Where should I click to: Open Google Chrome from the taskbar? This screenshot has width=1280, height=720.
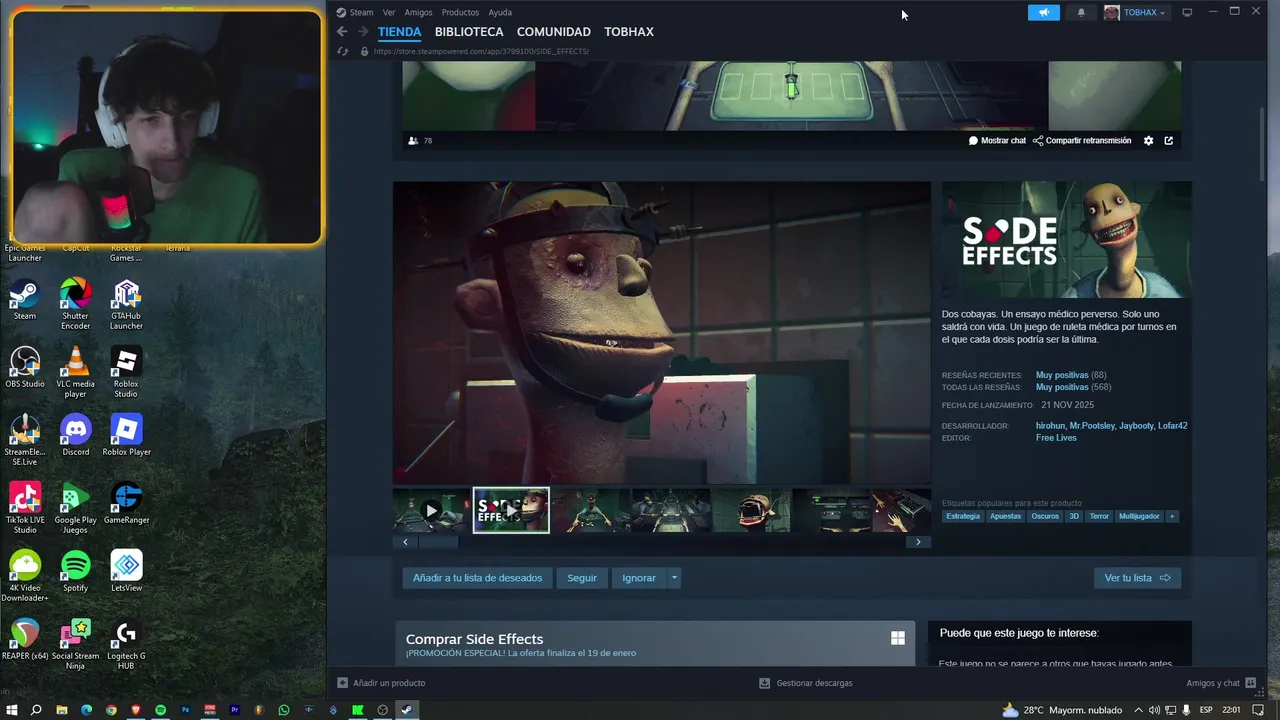coord(111,710)
